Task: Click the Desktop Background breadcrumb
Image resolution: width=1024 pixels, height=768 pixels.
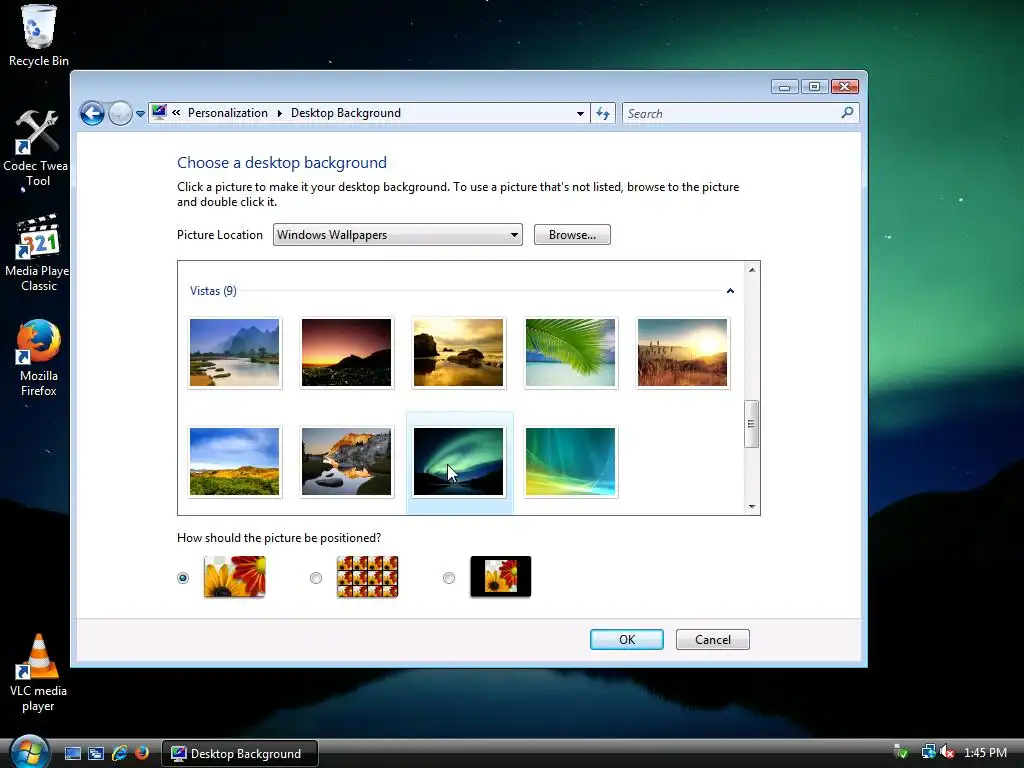Action: coord(345,113)
